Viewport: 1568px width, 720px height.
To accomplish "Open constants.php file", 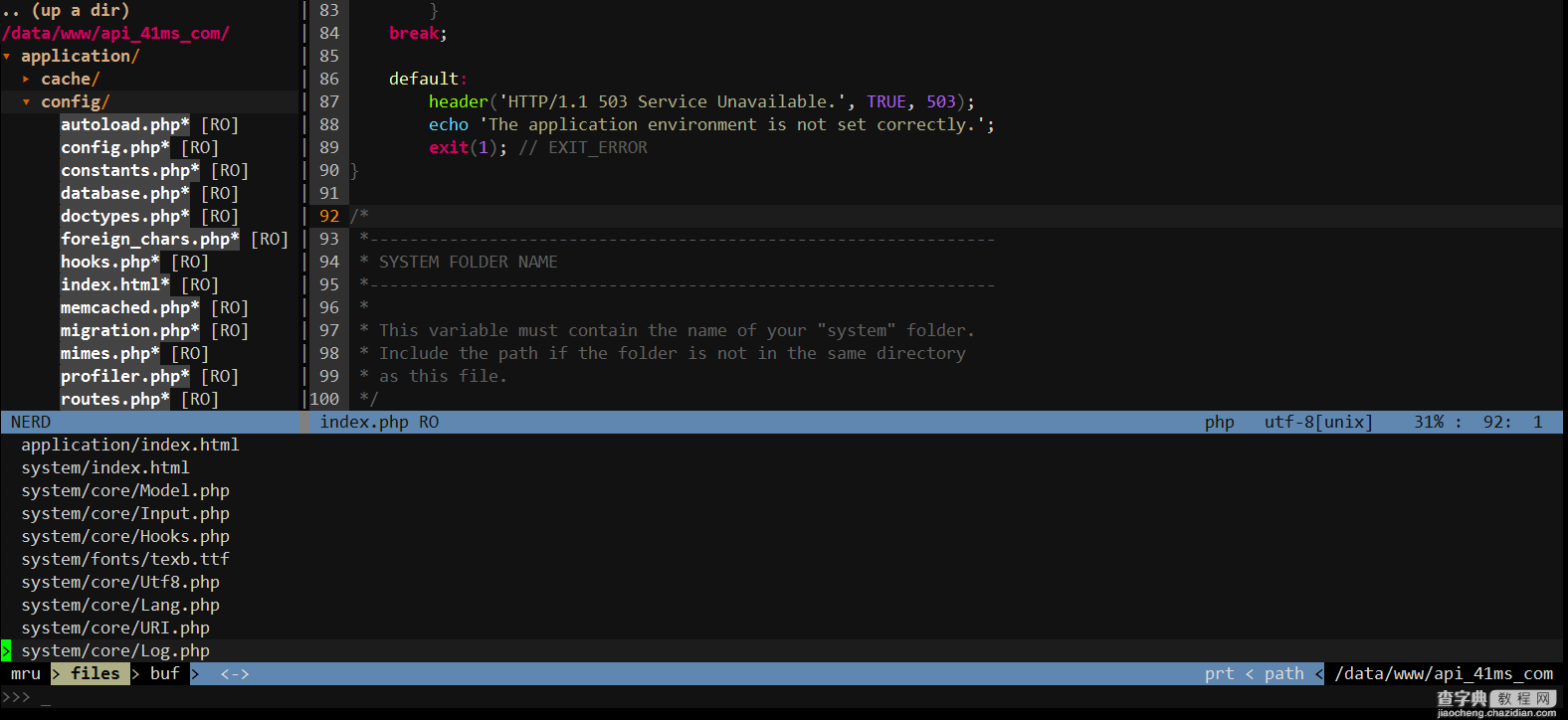I will pos(129,171).
